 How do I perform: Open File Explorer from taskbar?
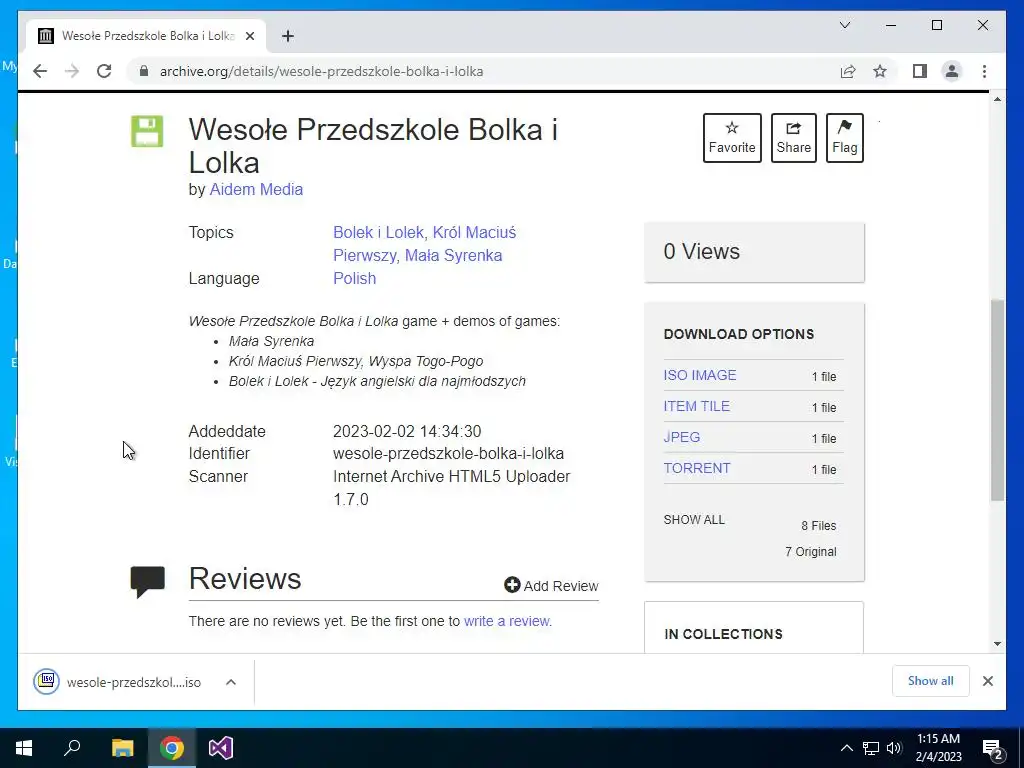(122, 748)
